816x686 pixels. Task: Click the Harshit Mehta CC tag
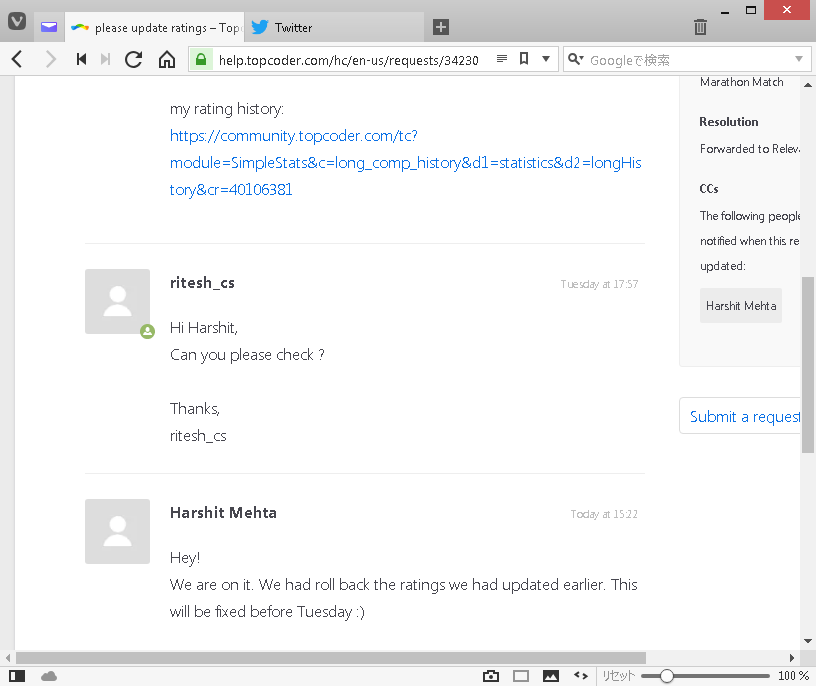(741, 306)
